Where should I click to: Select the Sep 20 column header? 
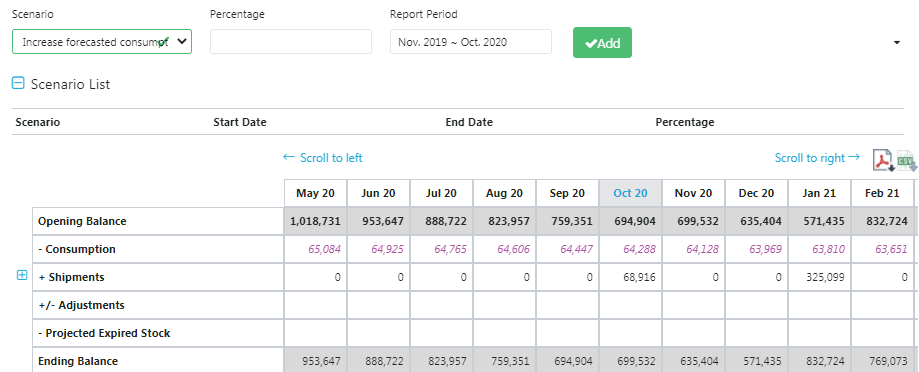tap(567, 193)
